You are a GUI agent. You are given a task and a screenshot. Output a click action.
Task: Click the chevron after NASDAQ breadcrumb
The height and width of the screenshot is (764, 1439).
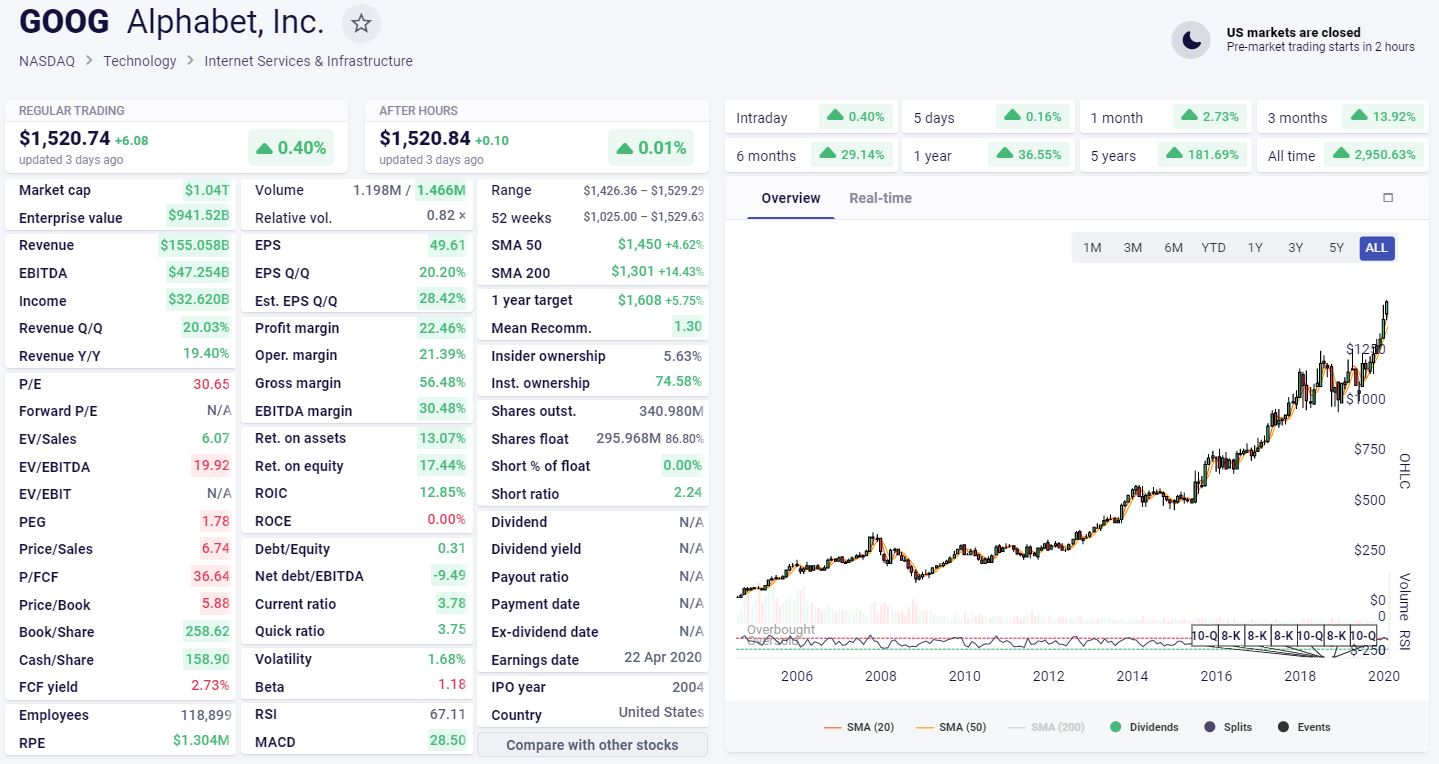(89, 61)
